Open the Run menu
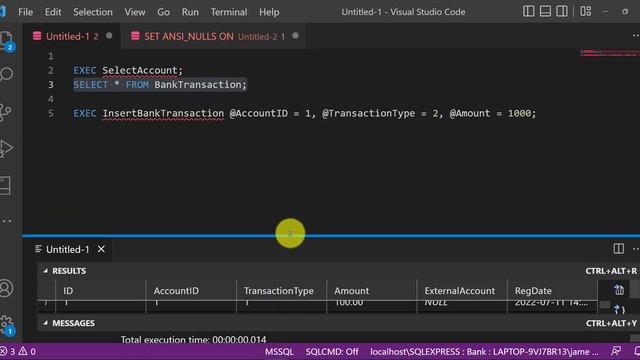640x360 pixels. click(x=190, y=12)
